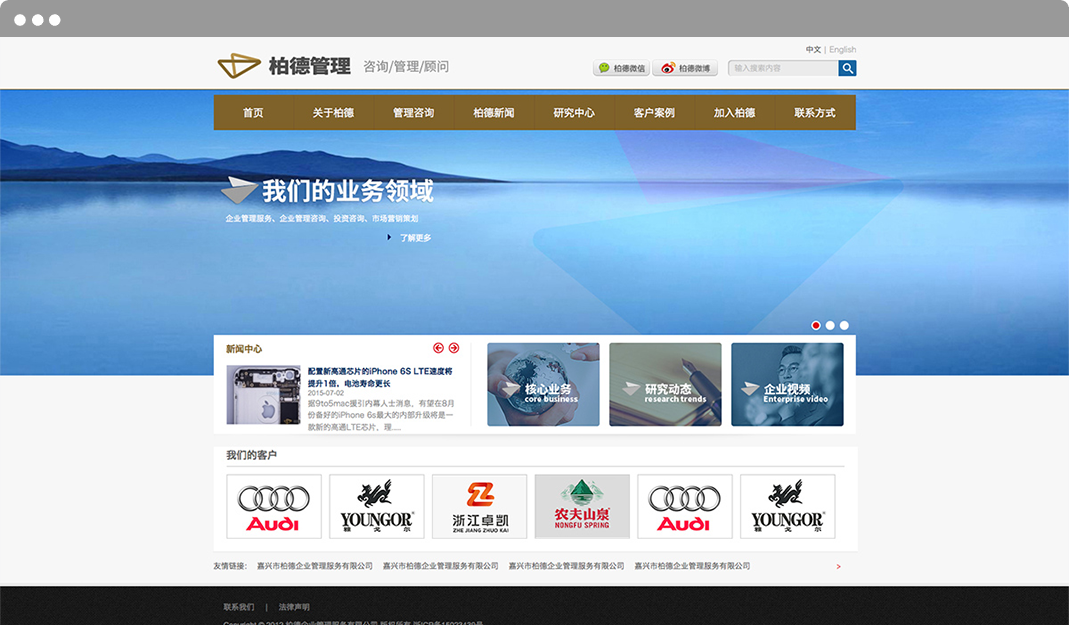1069x625 pixels.
Task: Open 客户案例 menu item
Action: (x=654, y=112)
